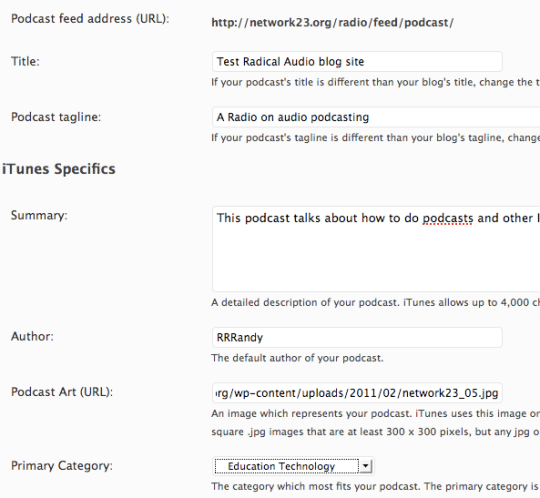The image size is (540, 498).
Task: Click the 'Podcast Art (URL):' label
Action: [62, 392]
